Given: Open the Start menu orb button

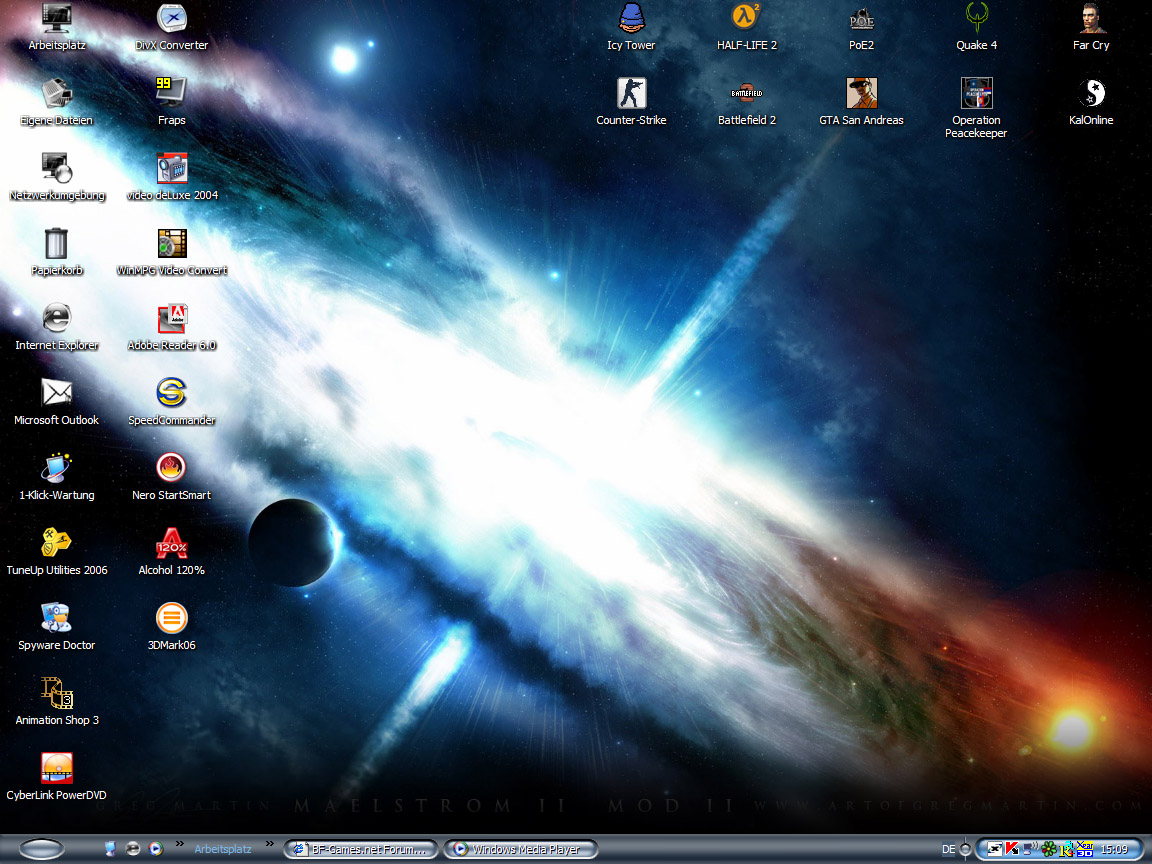Looking at the screenshot, I should (x=42, y=849).
